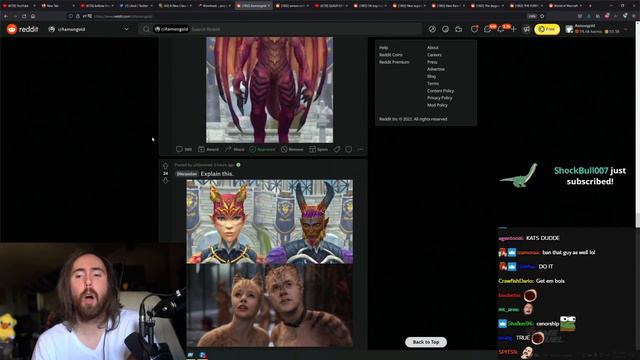This screenshot has height=360, width=640.
Task: Click the mod shield icon on dragon post
Action: click(349, 149)
